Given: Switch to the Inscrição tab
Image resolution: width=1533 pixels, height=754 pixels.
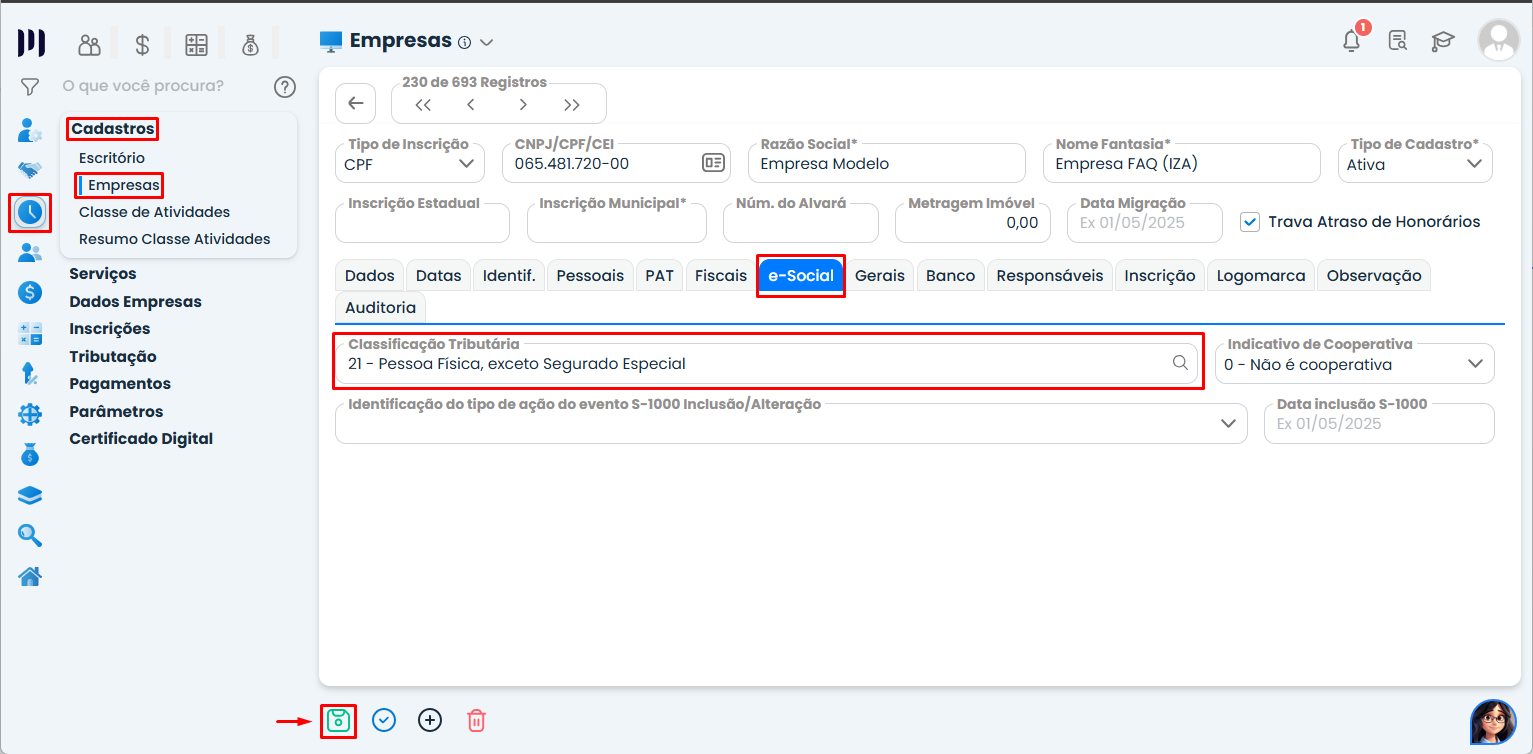Looking at the screenshot, I should coord(1160,276).
